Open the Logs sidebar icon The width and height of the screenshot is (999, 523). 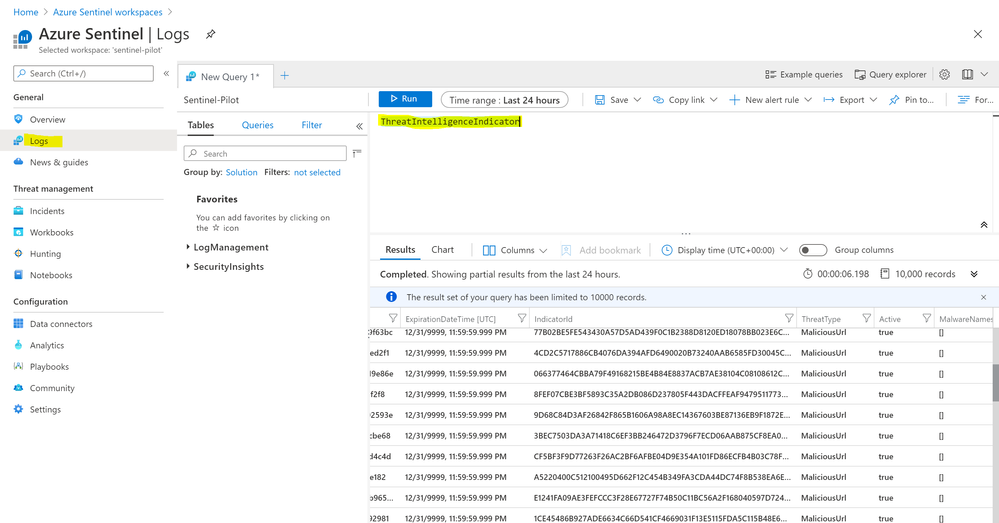18,141
